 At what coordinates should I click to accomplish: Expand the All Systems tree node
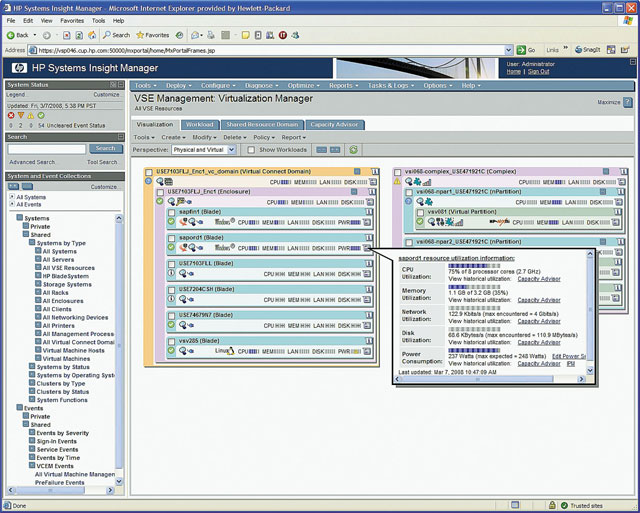click(x=12, y=197)
